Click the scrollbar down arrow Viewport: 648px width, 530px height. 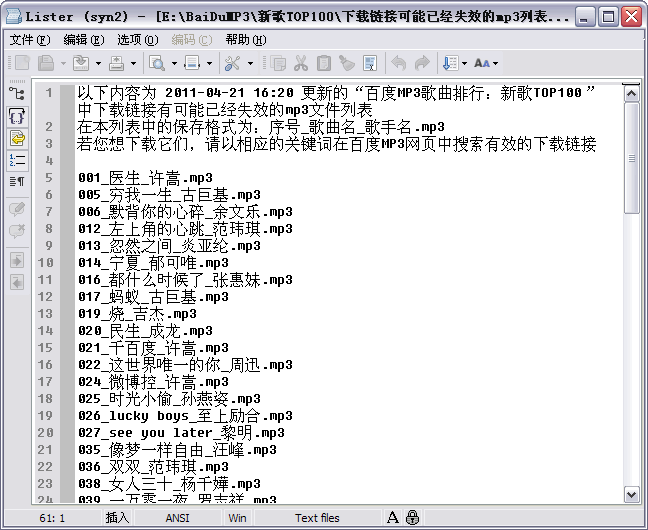(631, 494)
